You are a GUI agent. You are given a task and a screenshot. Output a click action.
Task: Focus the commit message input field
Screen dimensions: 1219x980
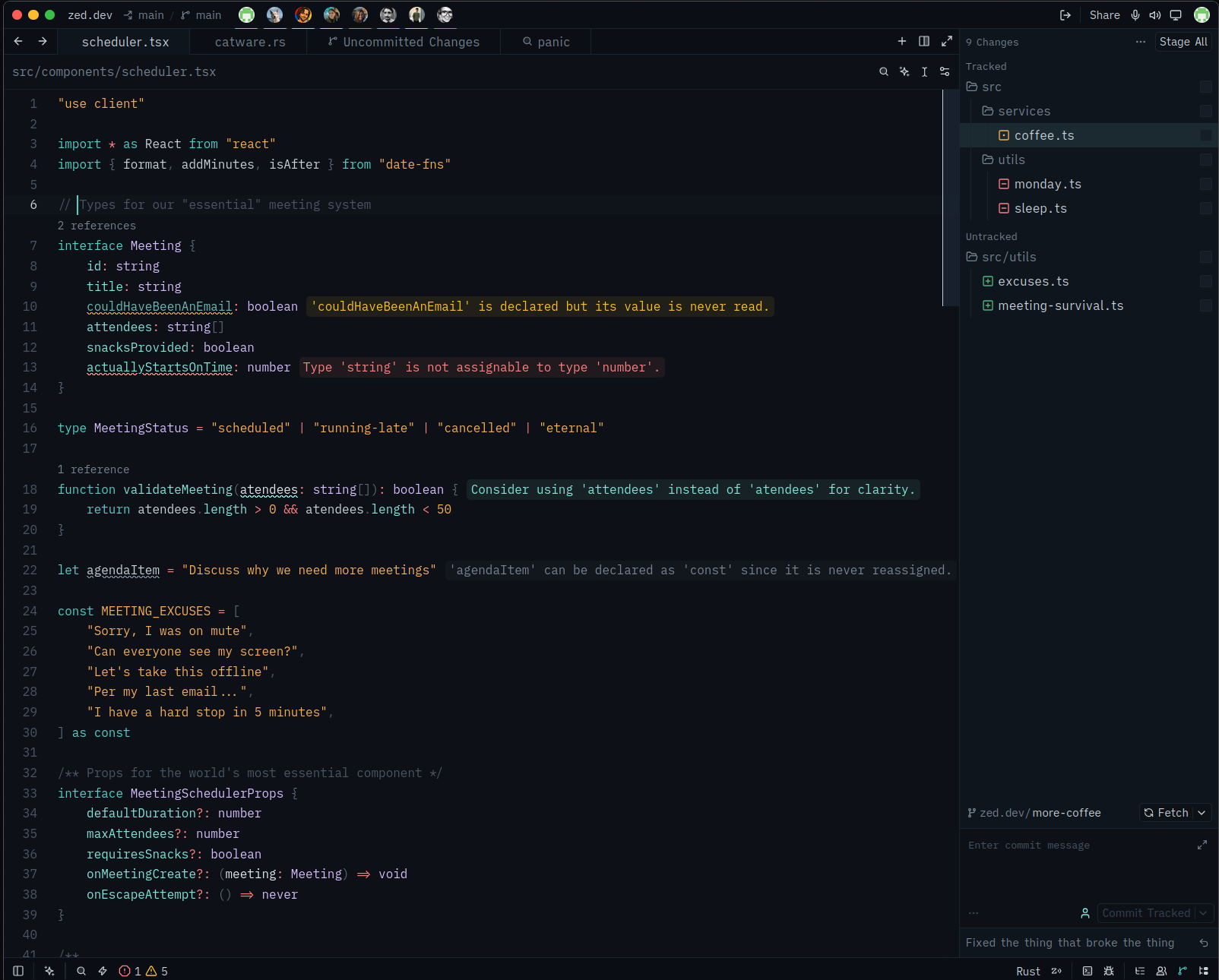click(1079, 865)
